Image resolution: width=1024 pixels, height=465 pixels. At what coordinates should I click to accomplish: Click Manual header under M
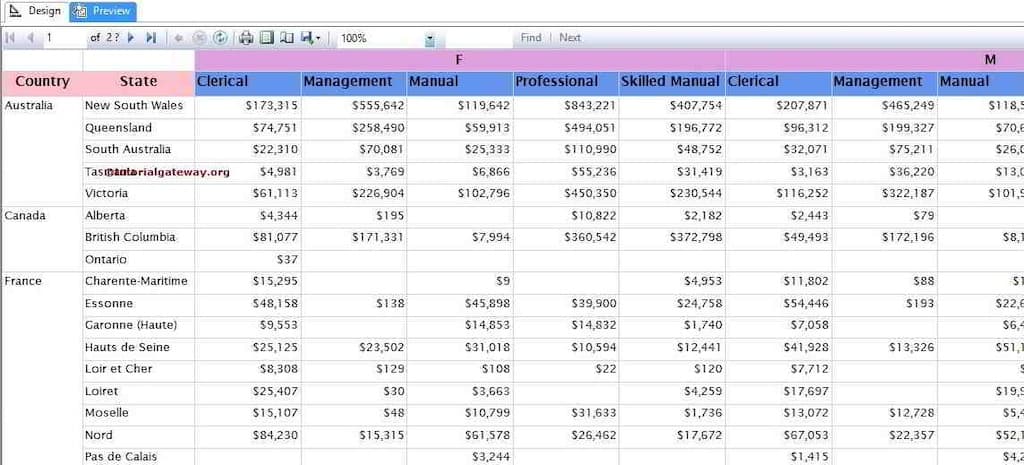pos(981,82)
